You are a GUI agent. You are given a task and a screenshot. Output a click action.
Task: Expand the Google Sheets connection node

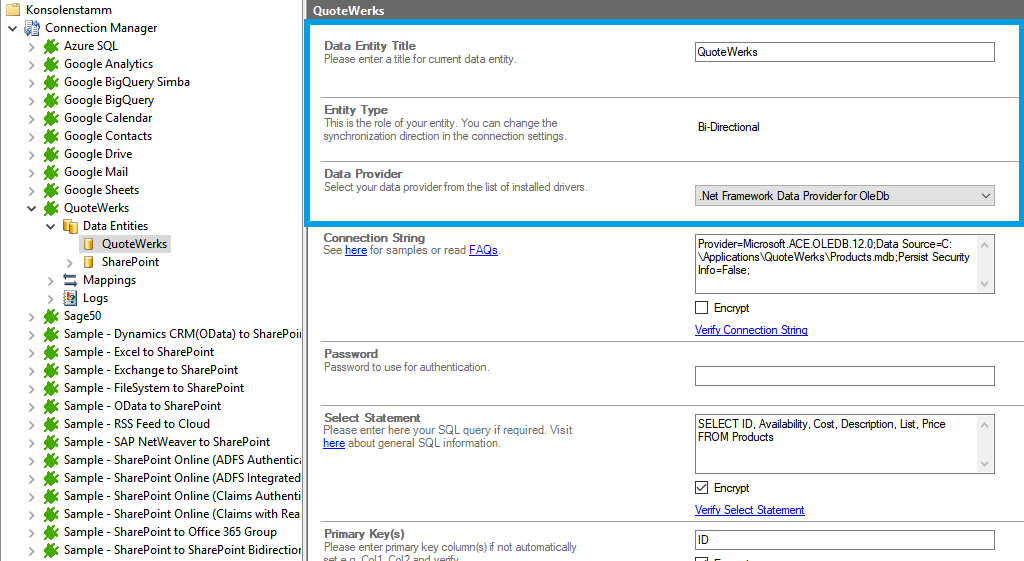pos(31,190)
